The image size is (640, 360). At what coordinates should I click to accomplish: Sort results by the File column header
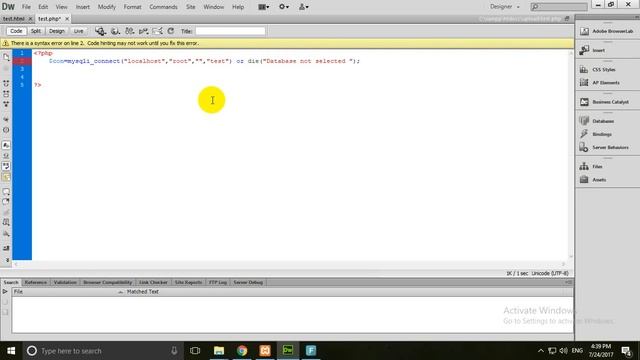coord(68,292)
